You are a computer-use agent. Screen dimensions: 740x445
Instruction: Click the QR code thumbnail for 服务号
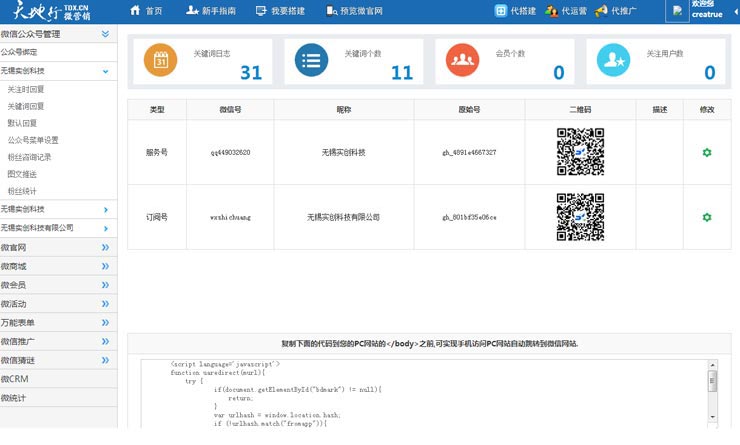(x=580, y=152)
